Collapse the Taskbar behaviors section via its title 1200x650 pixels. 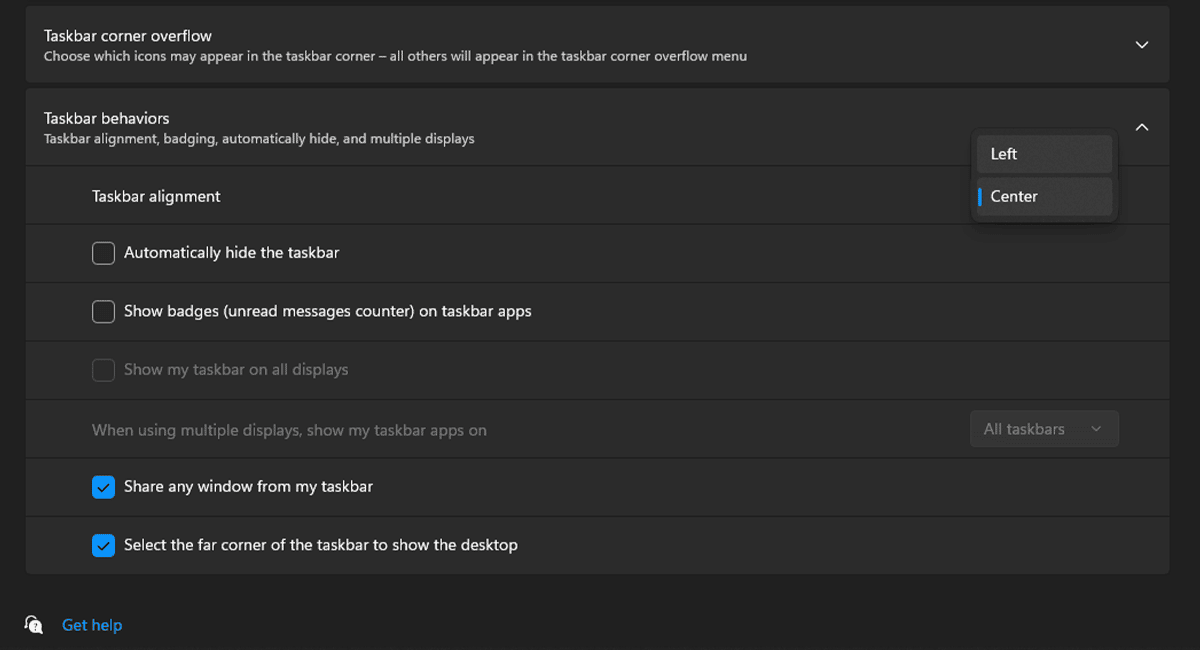click(x=107, y=118)
